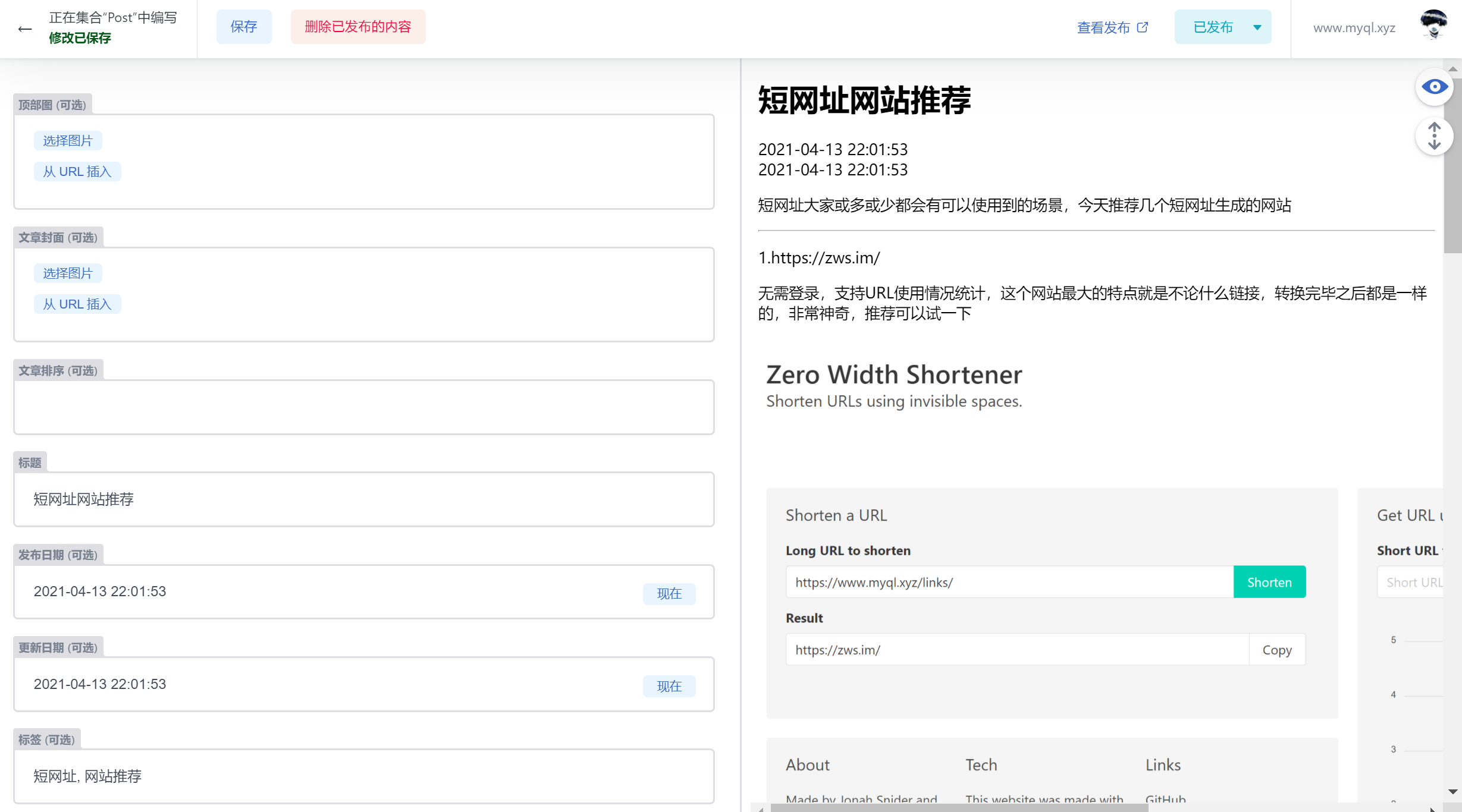Expand the 已发布 status dropdown
The image size is (1462, 812).
click(1257, 27)
